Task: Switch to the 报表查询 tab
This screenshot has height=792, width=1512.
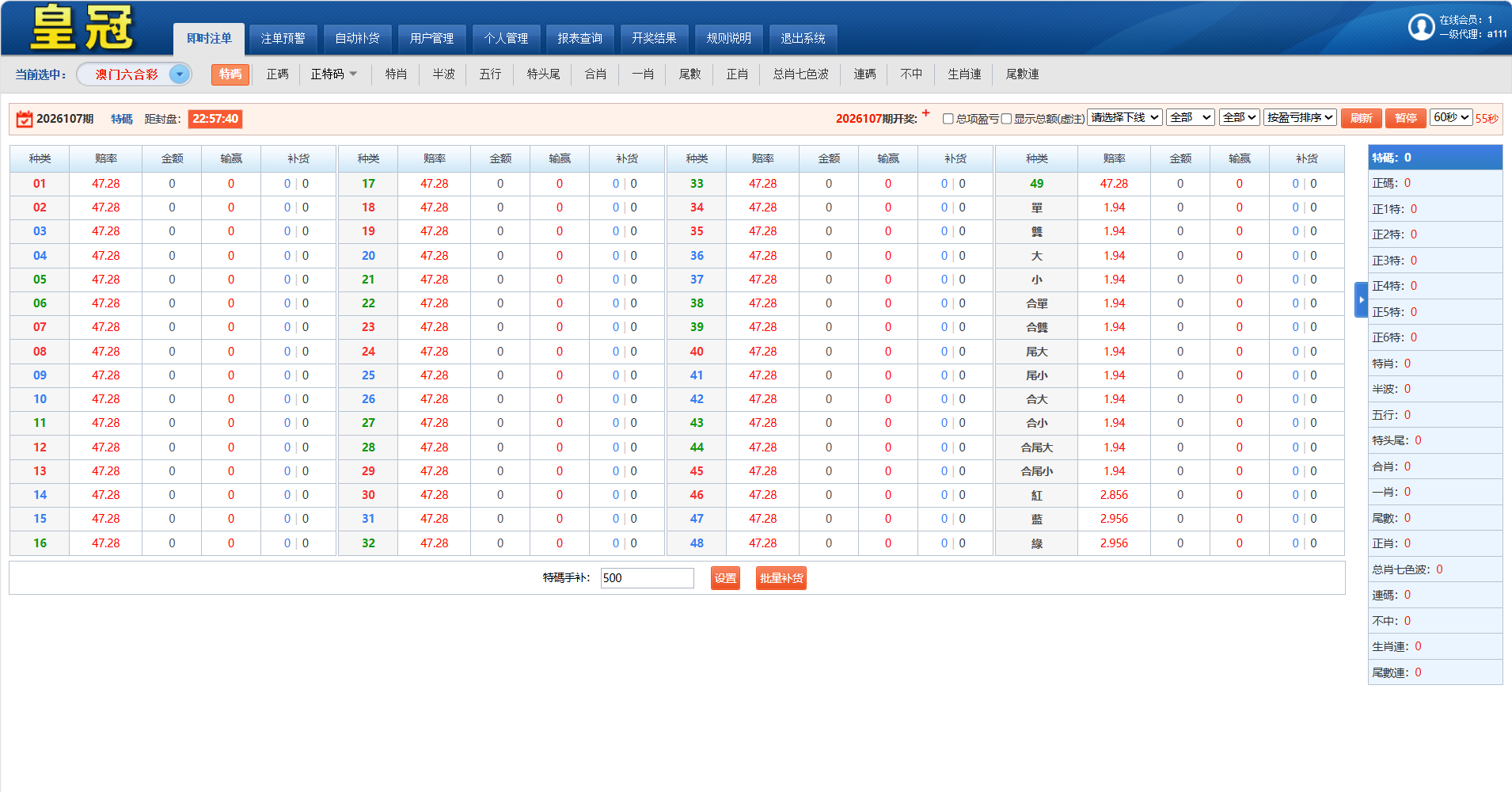Action: 579,38
